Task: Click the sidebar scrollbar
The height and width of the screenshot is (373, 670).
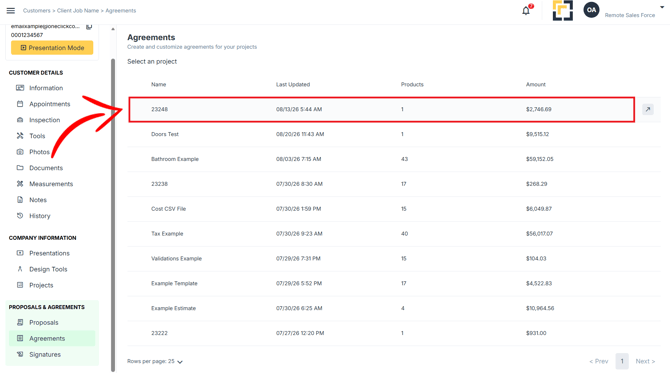Action: [x=113, y=214]
